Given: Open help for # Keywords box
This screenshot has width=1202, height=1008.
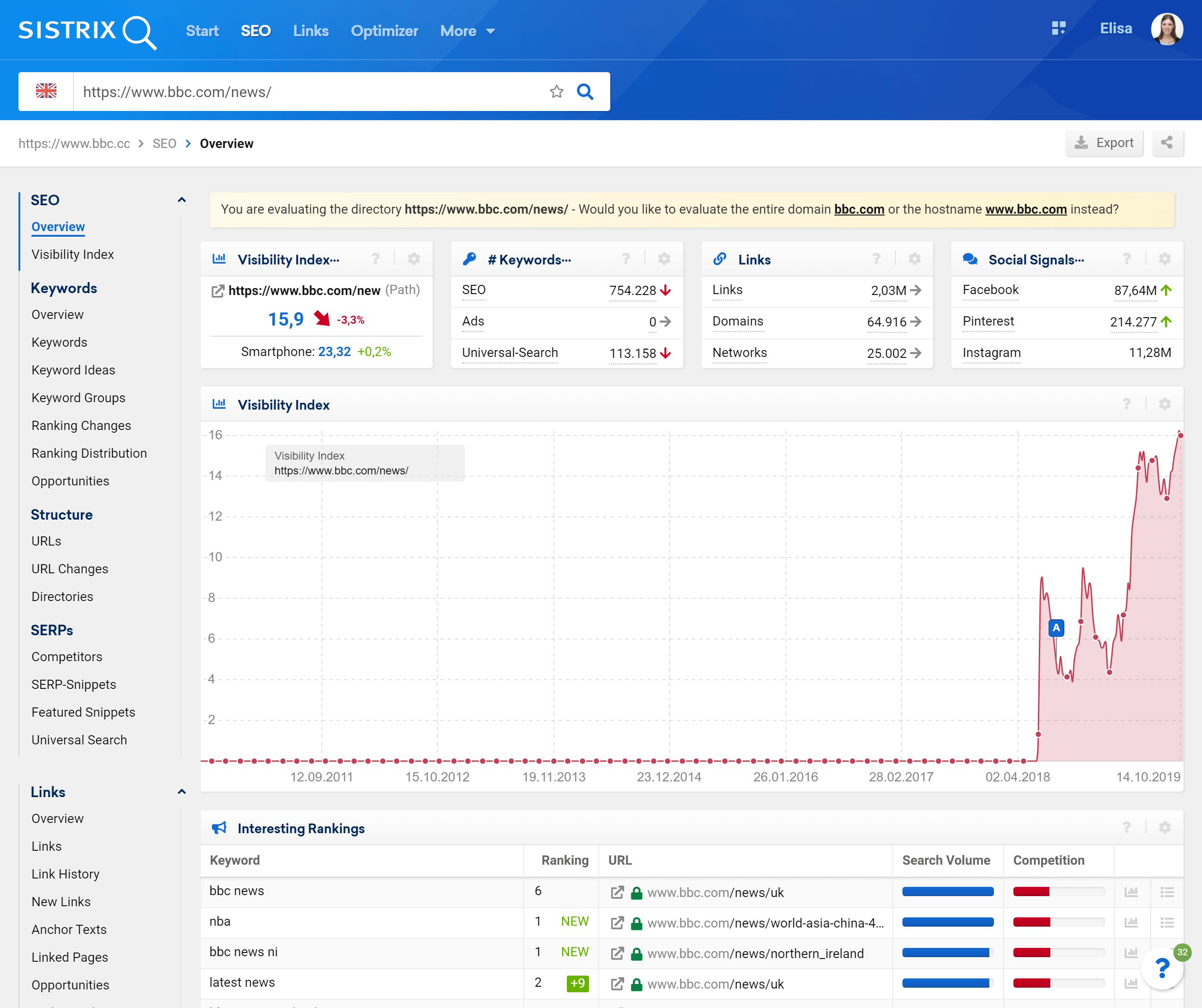Looking at the screenshot, I should (626, 259).
